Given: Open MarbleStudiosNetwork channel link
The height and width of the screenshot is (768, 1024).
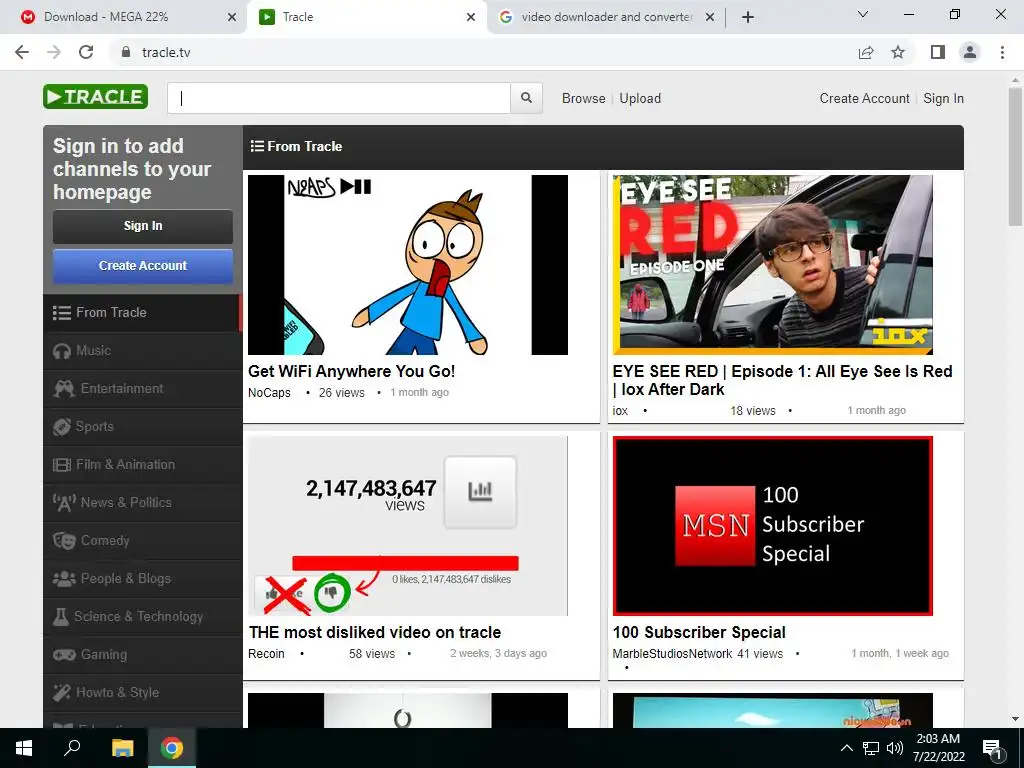Looking at the screenshot, I should tap(672, 654).
